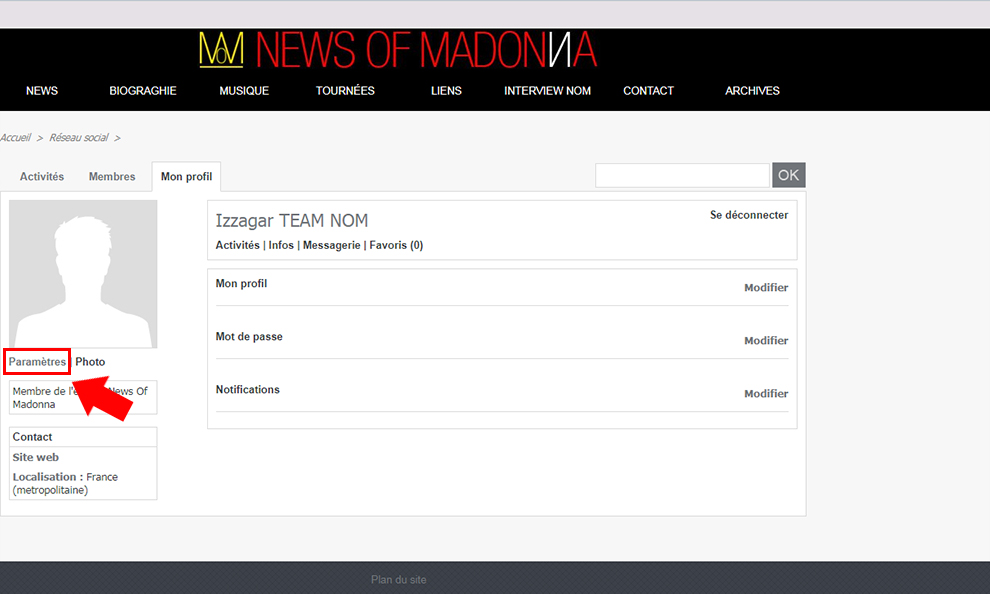
Task: Open the NEWS menu item
Action: pyautogui.click(x=42, y=91)
